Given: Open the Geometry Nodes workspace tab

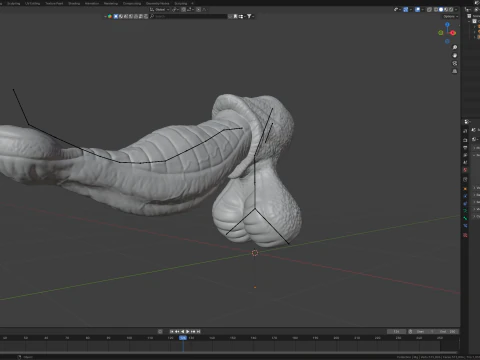Looking at the screenshot, I should point(158,3).
